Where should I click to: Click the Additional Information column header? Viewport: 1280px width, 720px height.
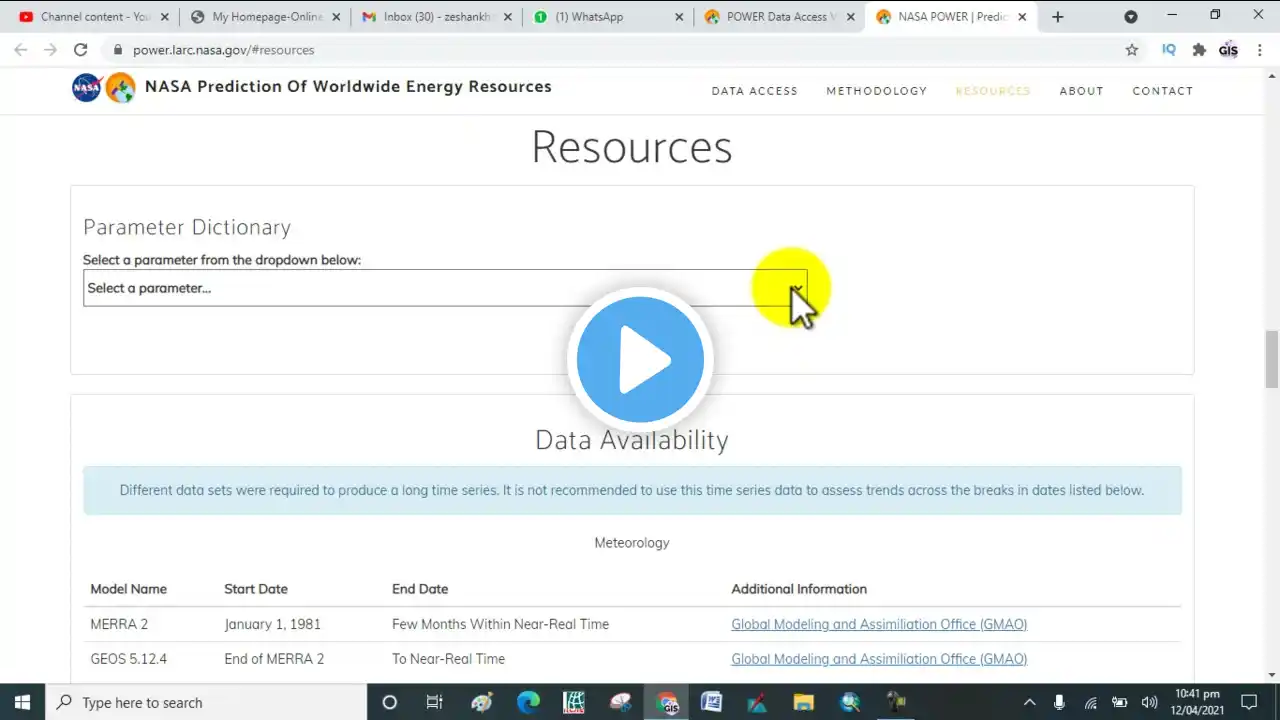pyautogui.click(x=799, y=589)
